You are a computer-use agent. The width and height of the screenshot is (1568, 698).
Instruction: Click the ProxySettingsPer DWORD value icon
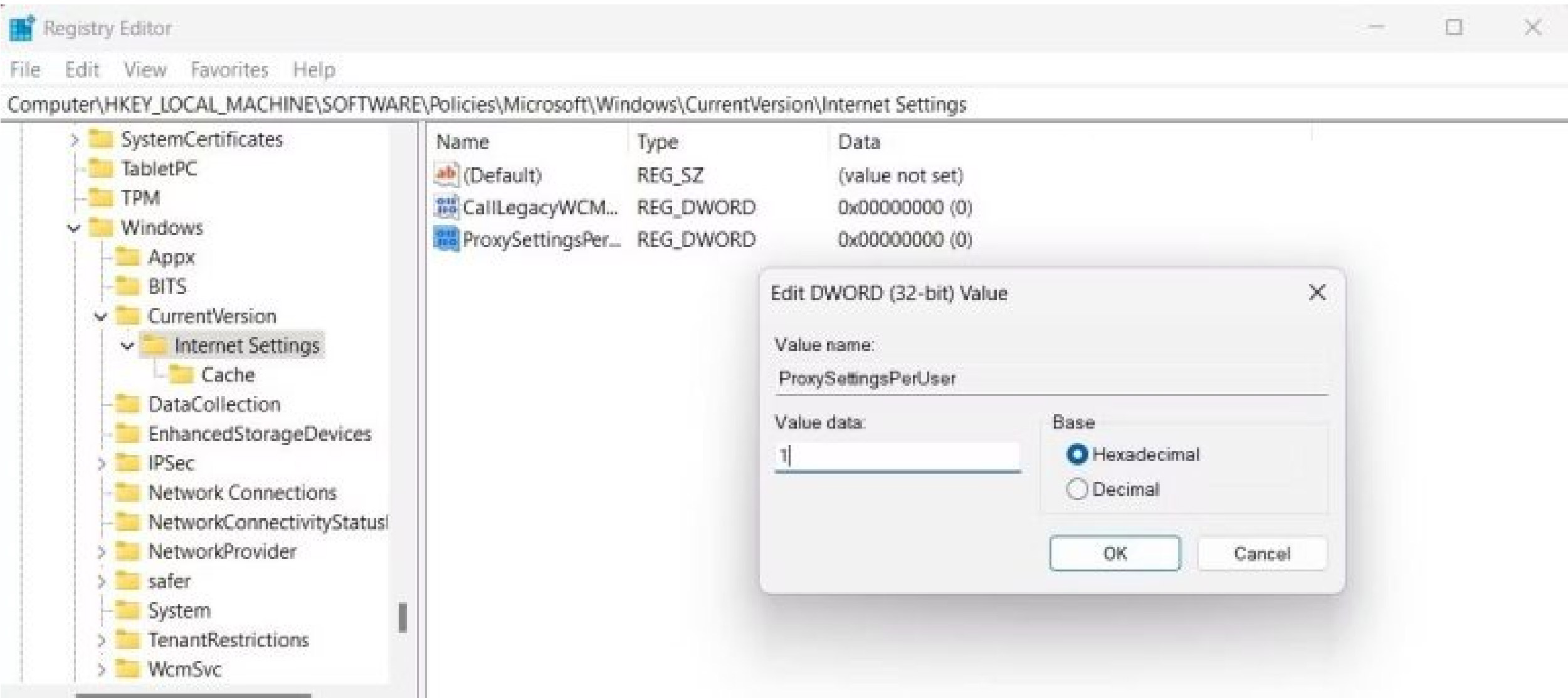tap(446, 239)
